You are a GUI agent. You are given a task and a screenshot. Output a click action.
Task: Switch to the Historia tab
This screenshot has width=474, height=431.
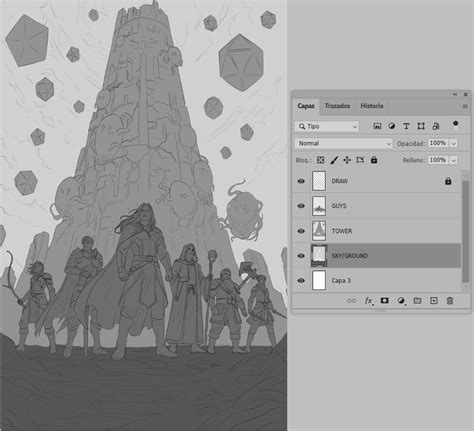[x=372, y=106]
